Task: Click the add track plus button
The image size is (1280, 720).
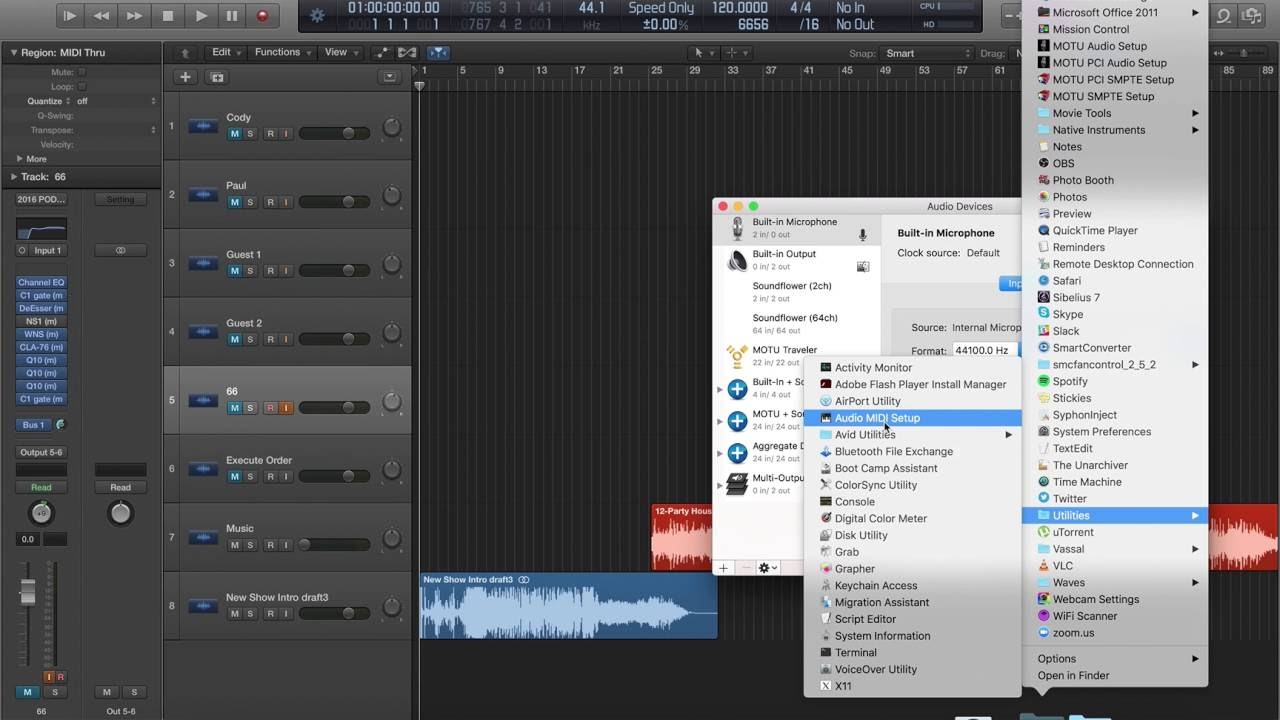Action: point(185,77)
